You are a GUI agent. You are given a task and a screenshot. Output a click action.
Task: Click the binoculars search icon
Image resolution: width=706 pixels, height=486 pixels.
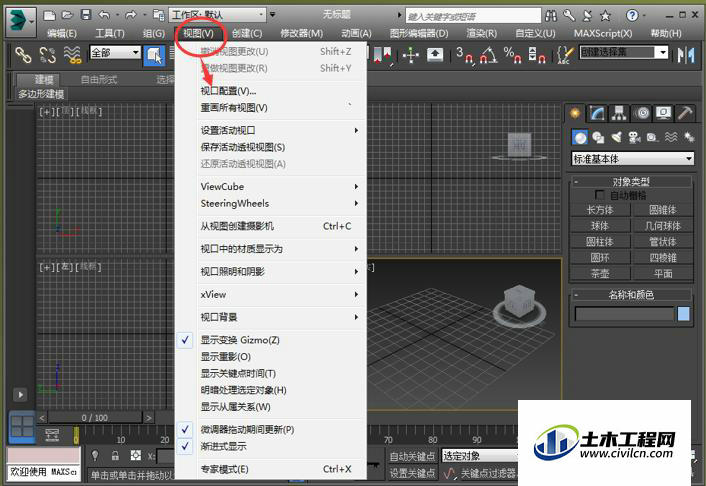coord(551,16)
